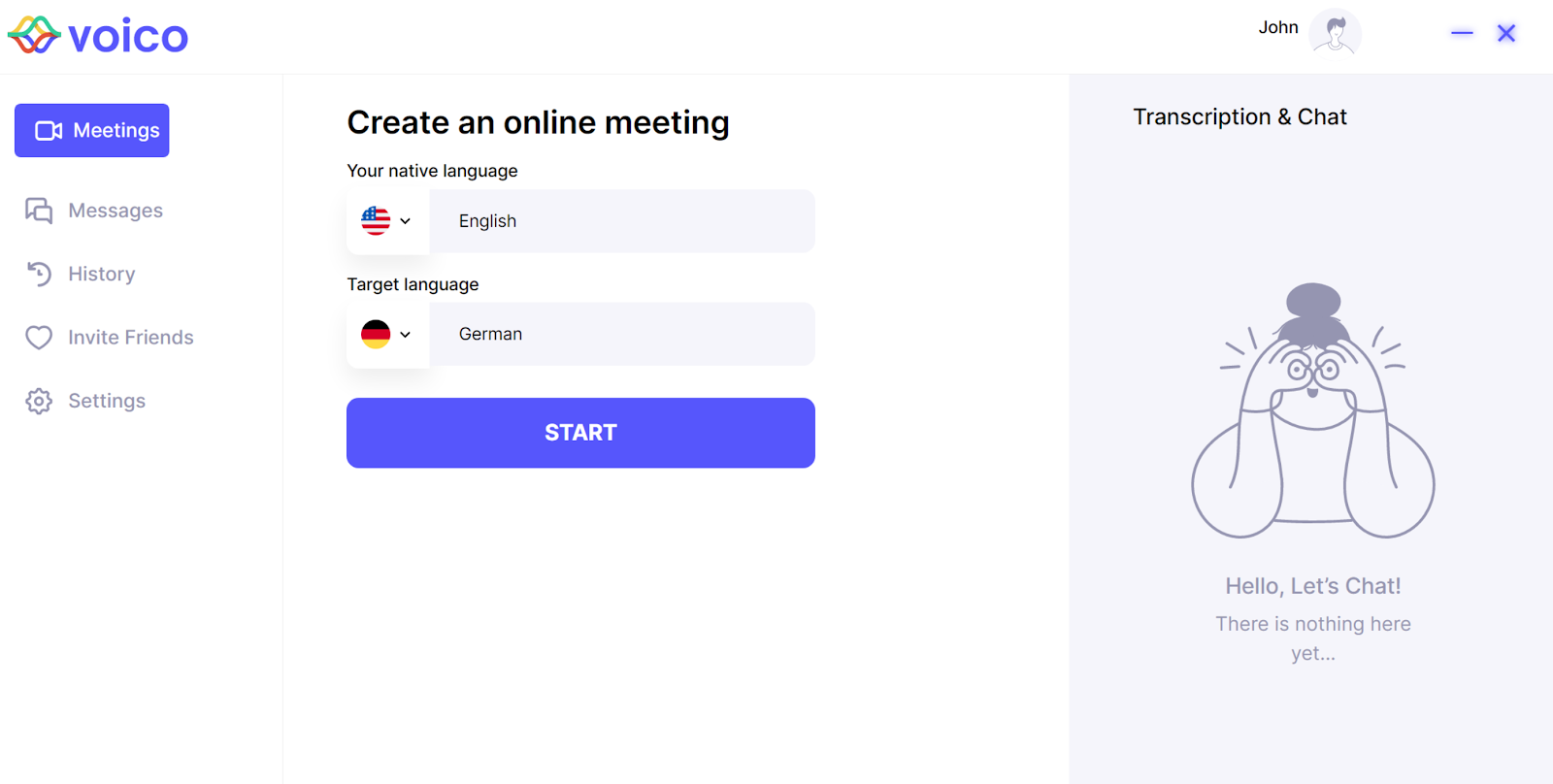This screenshot has height=784, width=1553.
Task: Open the Settings menu label
Action: pyautogui.click(x=107, y=401)
